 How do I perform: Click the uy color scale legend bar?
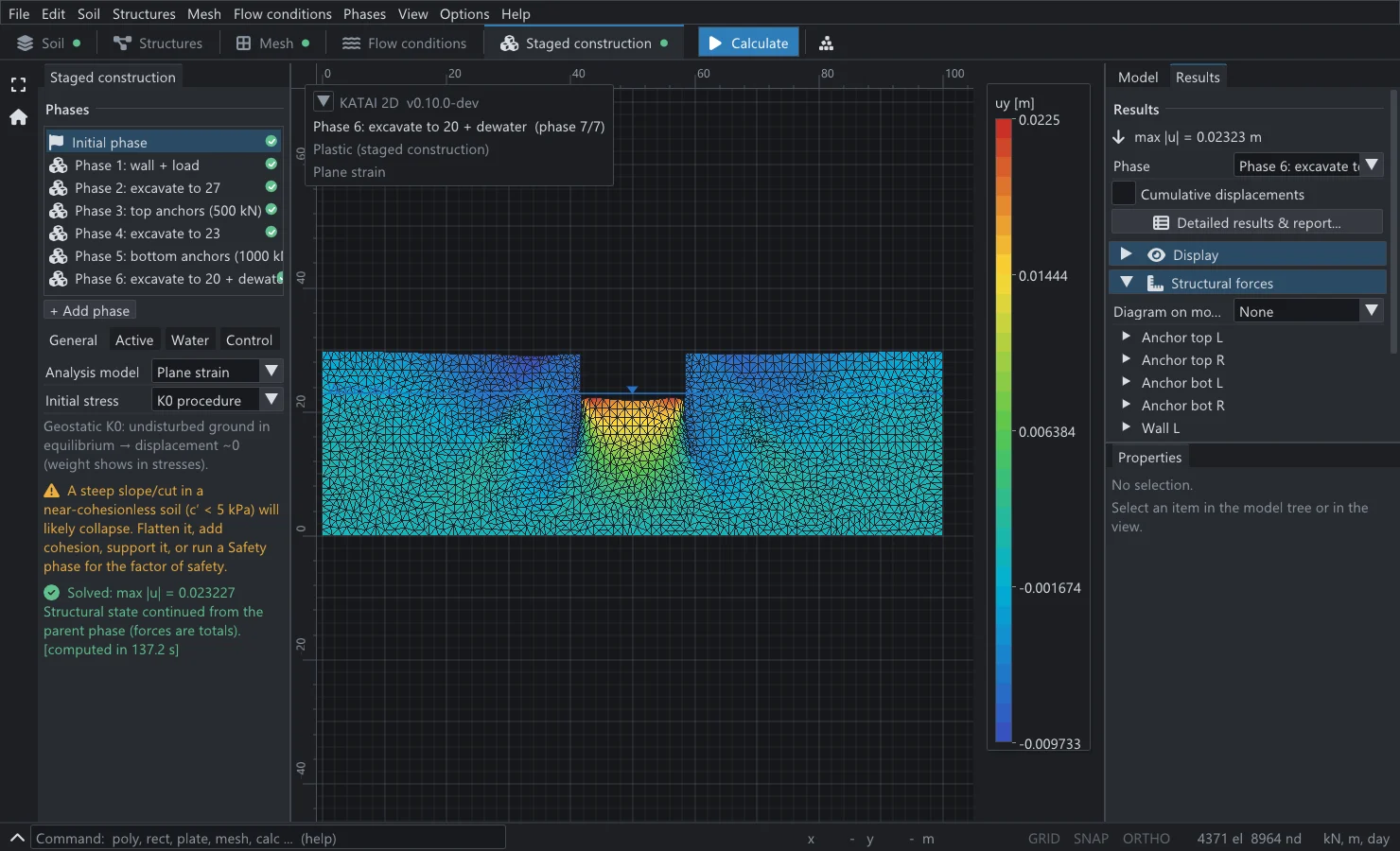[1004, 431]
